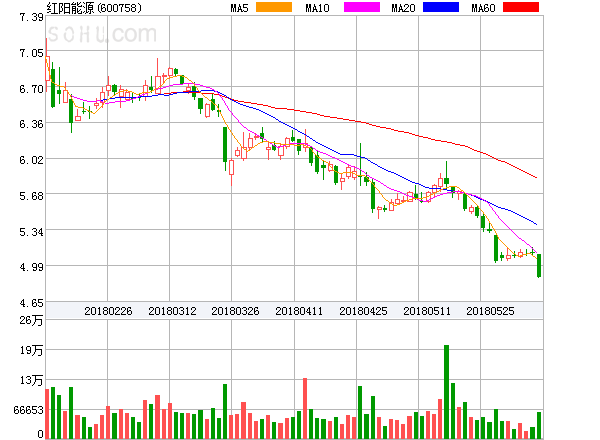Viewport: 600px width, 440px height.
Task: Click the orange MA5 legend swatch
Action: tap(274, 7)
